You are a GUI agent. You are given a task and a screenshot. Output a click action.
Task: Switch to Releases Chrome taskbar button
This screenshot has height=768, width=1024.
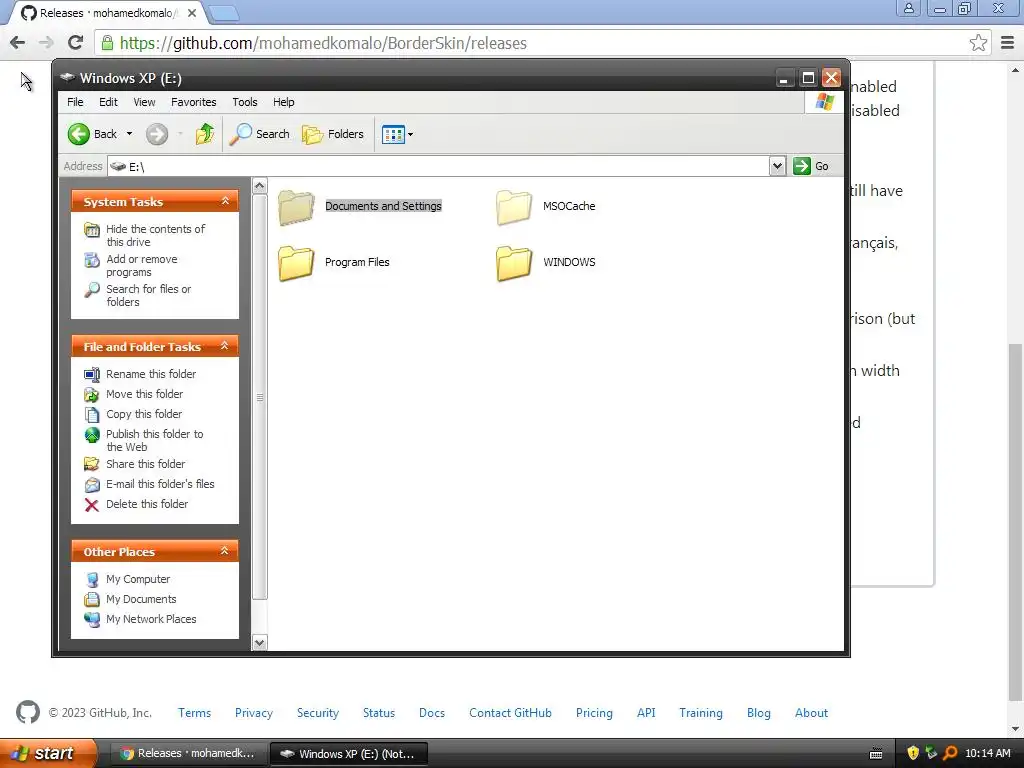point(189,754)
